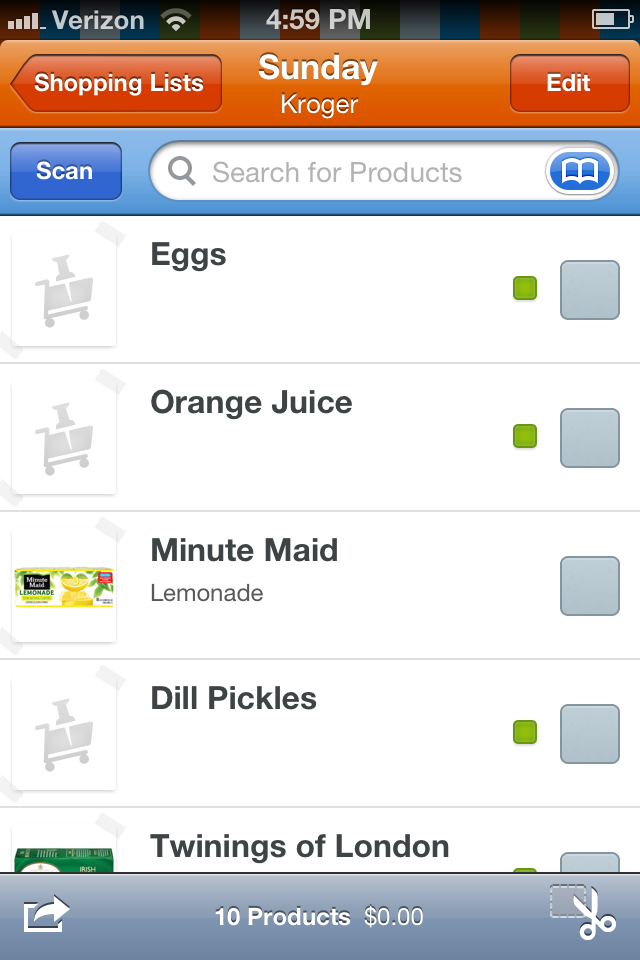The height and width of the screenshot is (960, 640).
Task: Tap the 10 Products total label
Action: tap(282, 916)
